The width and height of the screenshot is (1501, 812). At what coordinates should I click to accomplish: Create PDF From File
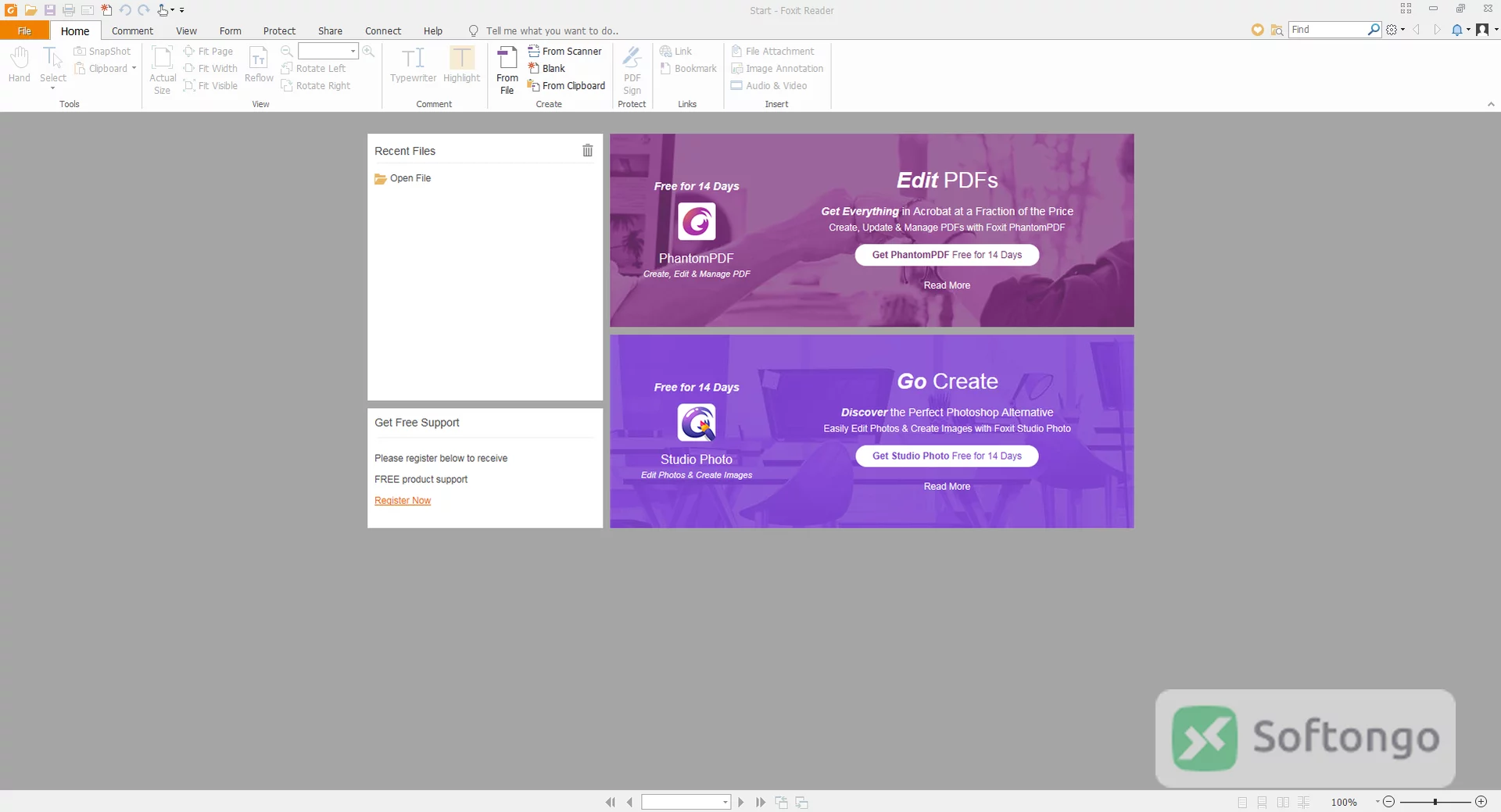click(507, 70)
